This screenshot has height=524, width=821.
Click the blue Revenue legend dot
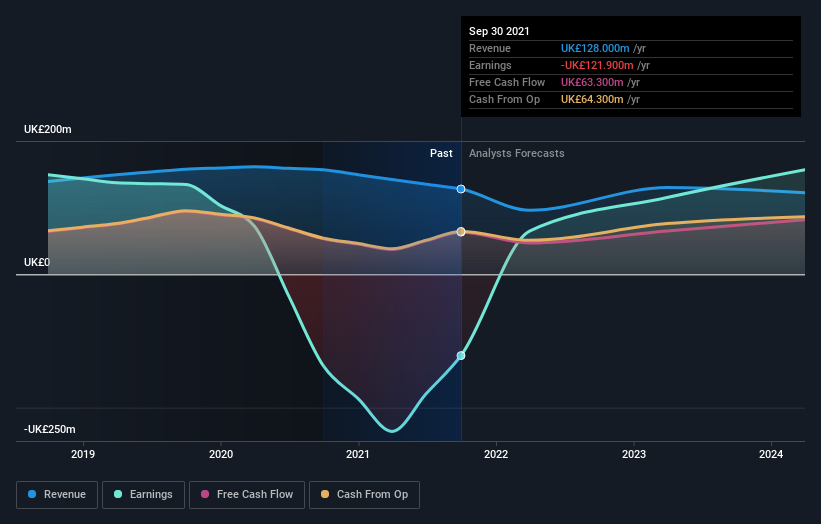pos(32,494)
